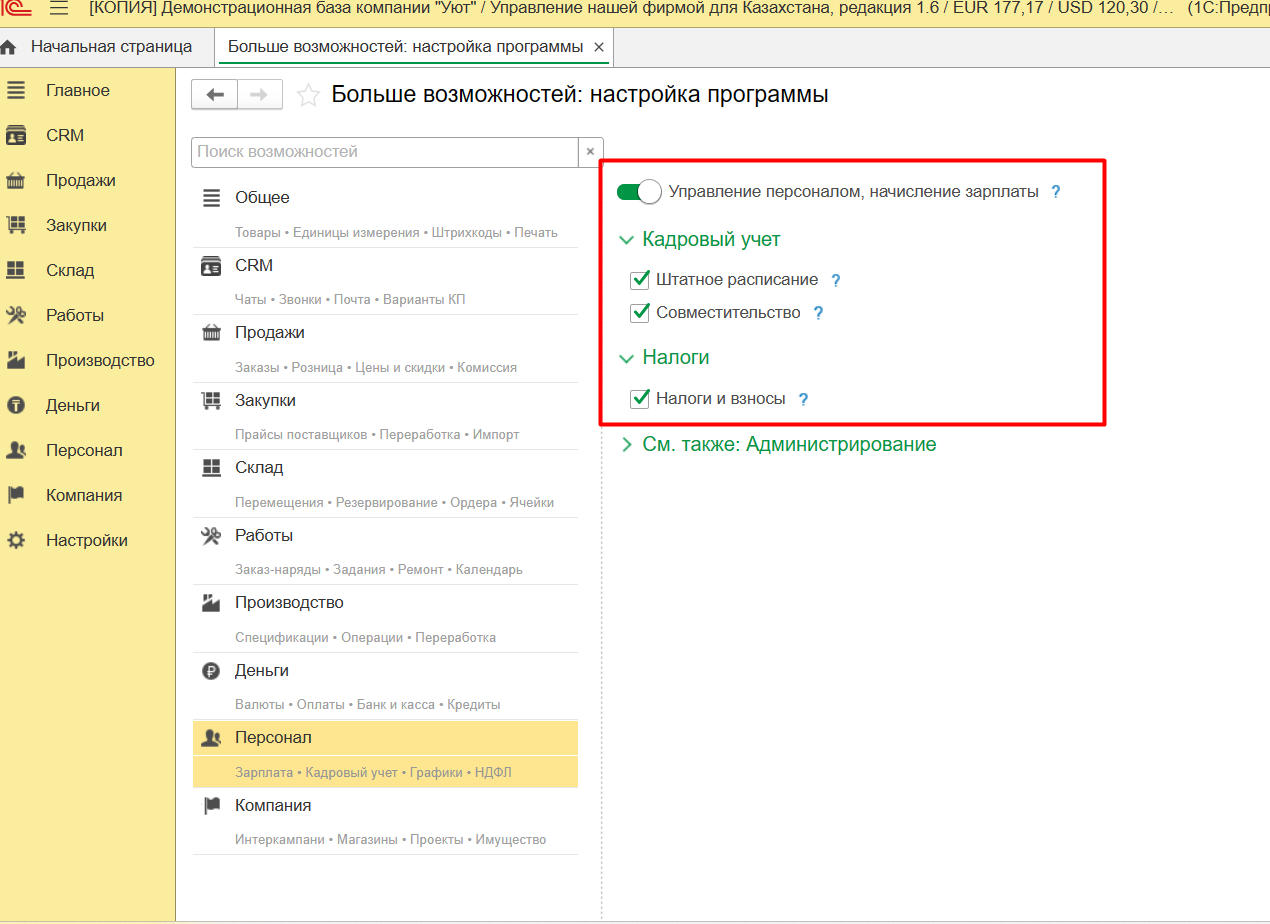The width and height of the screenshot is (1270, 924).
Task: Collapse the Налоги section
Action: [x=627, y=358]
